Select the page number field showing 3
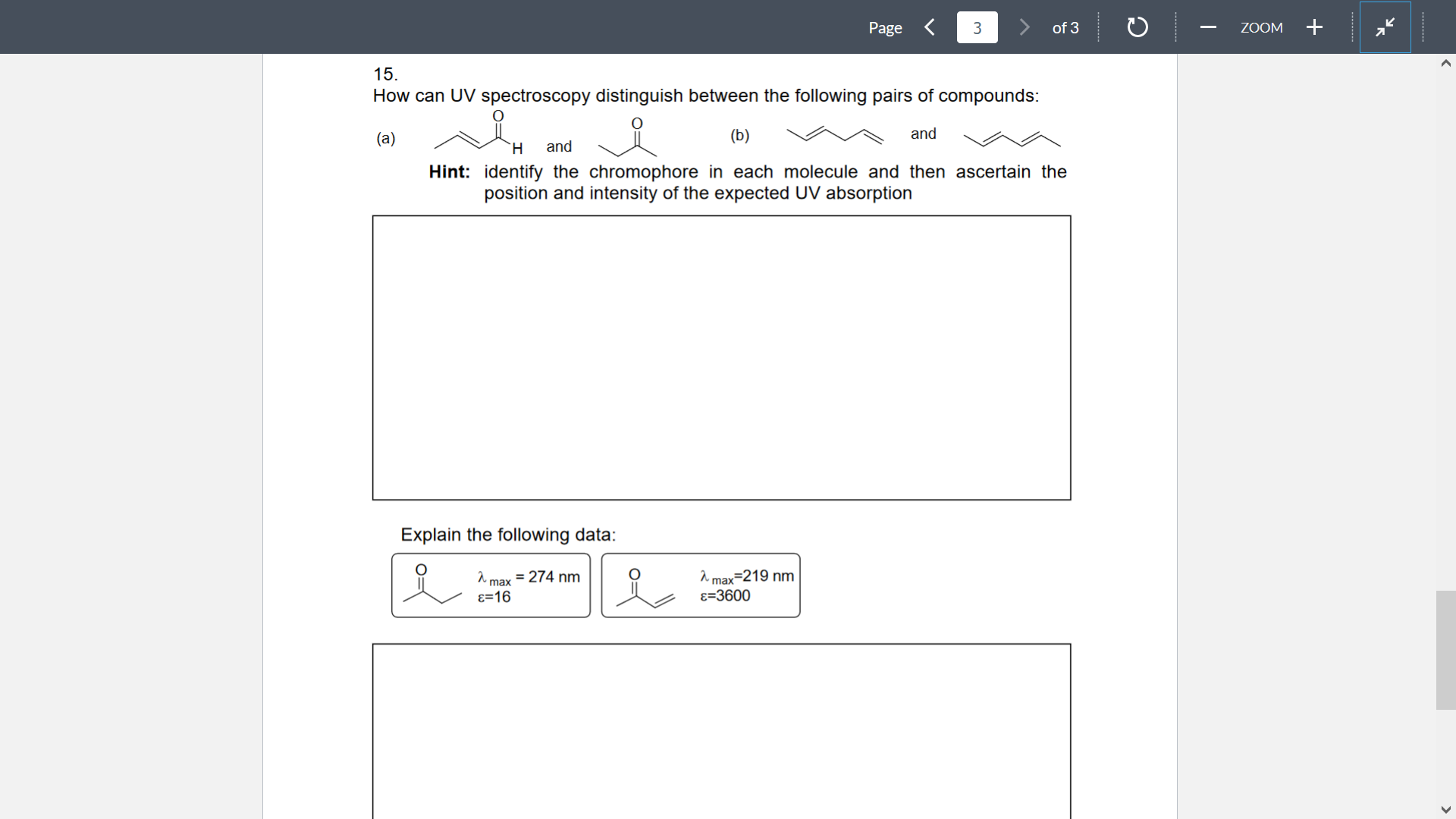The height and width of the screenshot is (819, 1456). (x=977, y=27)
